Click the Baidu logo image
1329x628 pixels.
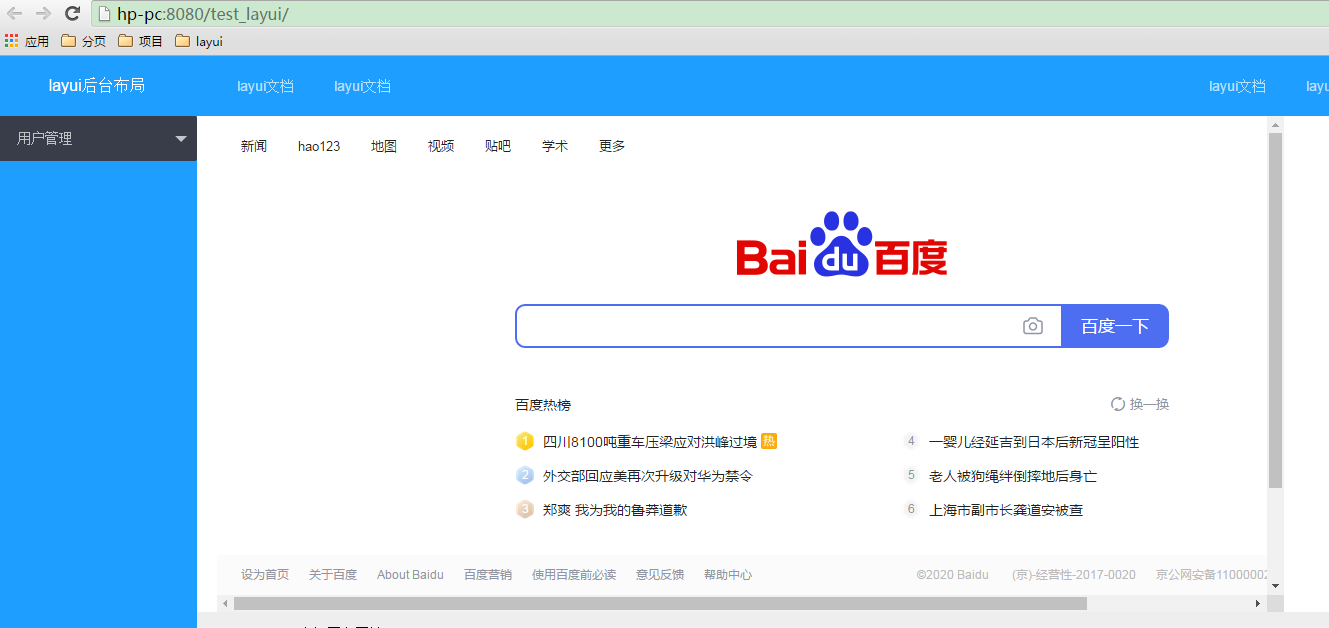point(842,243)
